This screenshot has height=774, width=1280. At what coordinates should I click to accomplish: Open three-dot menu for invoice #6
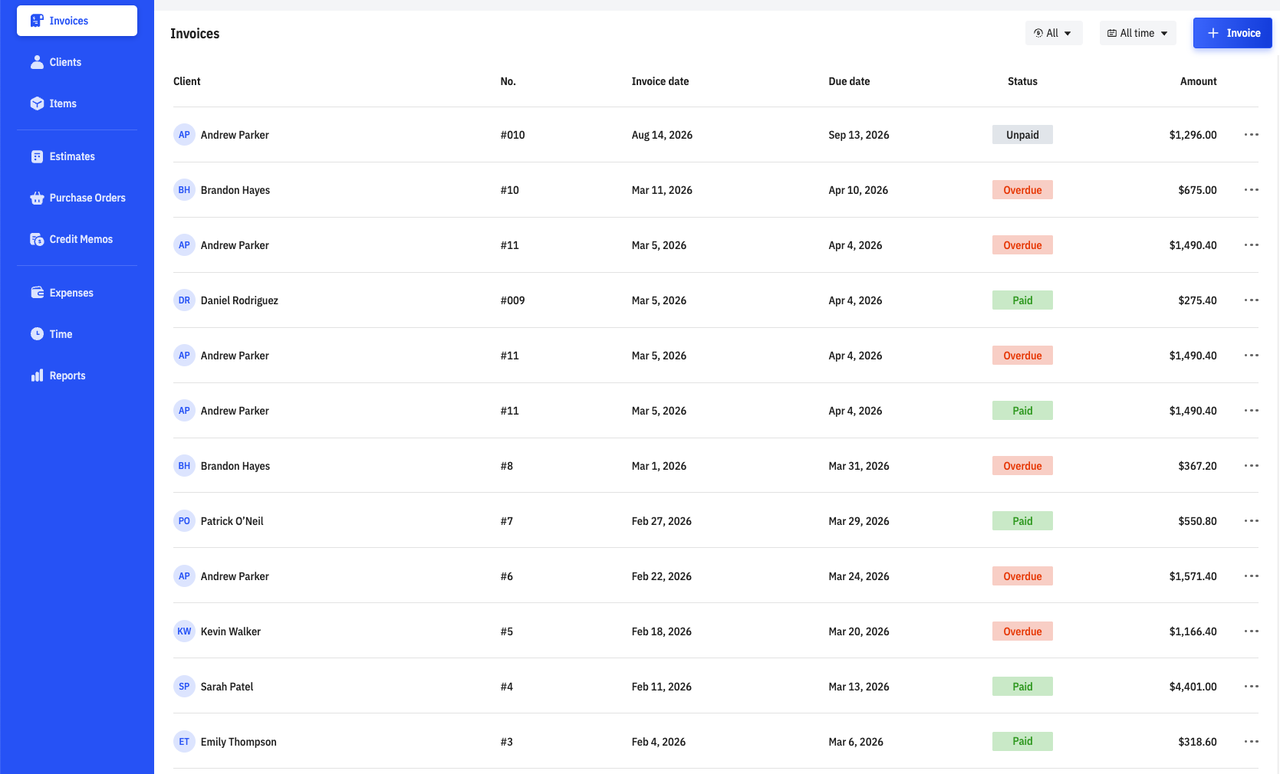pos(1251,576)
